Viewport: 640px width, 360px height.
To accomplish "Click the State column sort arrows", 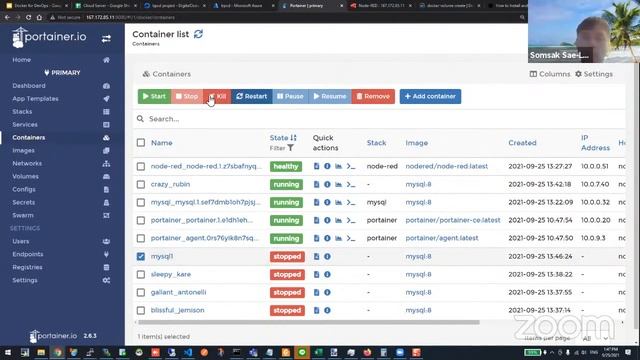I will 293,138.
